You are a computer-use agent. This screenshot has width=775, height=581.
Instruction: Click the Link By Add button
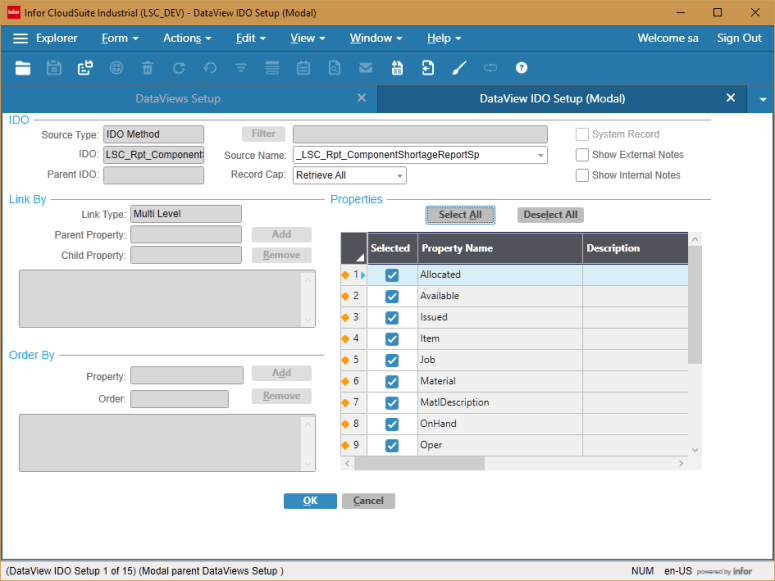(281, 234)
